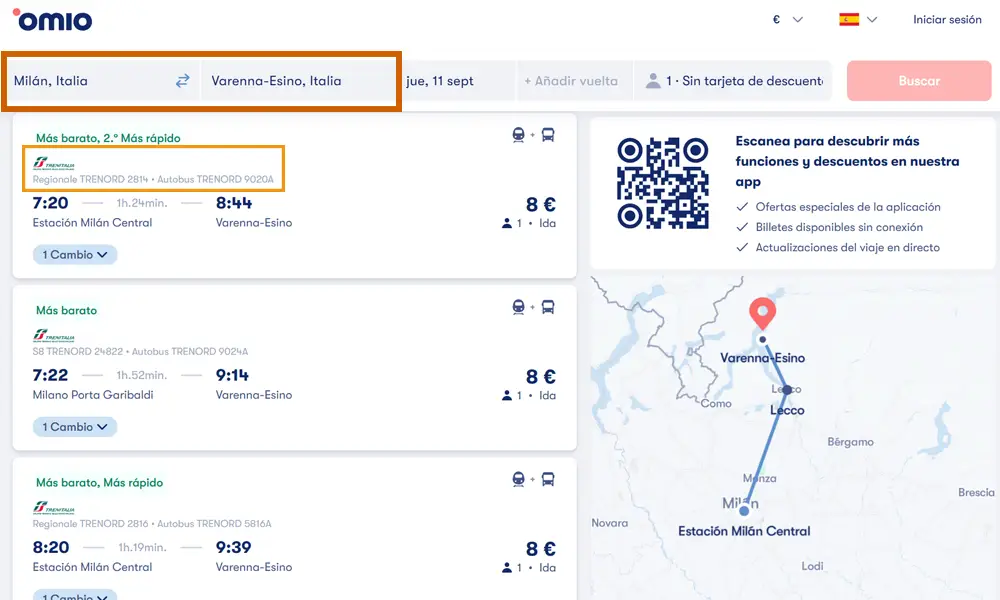Click 'Regionale TRENORD 2816' service text
1000x600 pixels.
[x=90, y=524]
